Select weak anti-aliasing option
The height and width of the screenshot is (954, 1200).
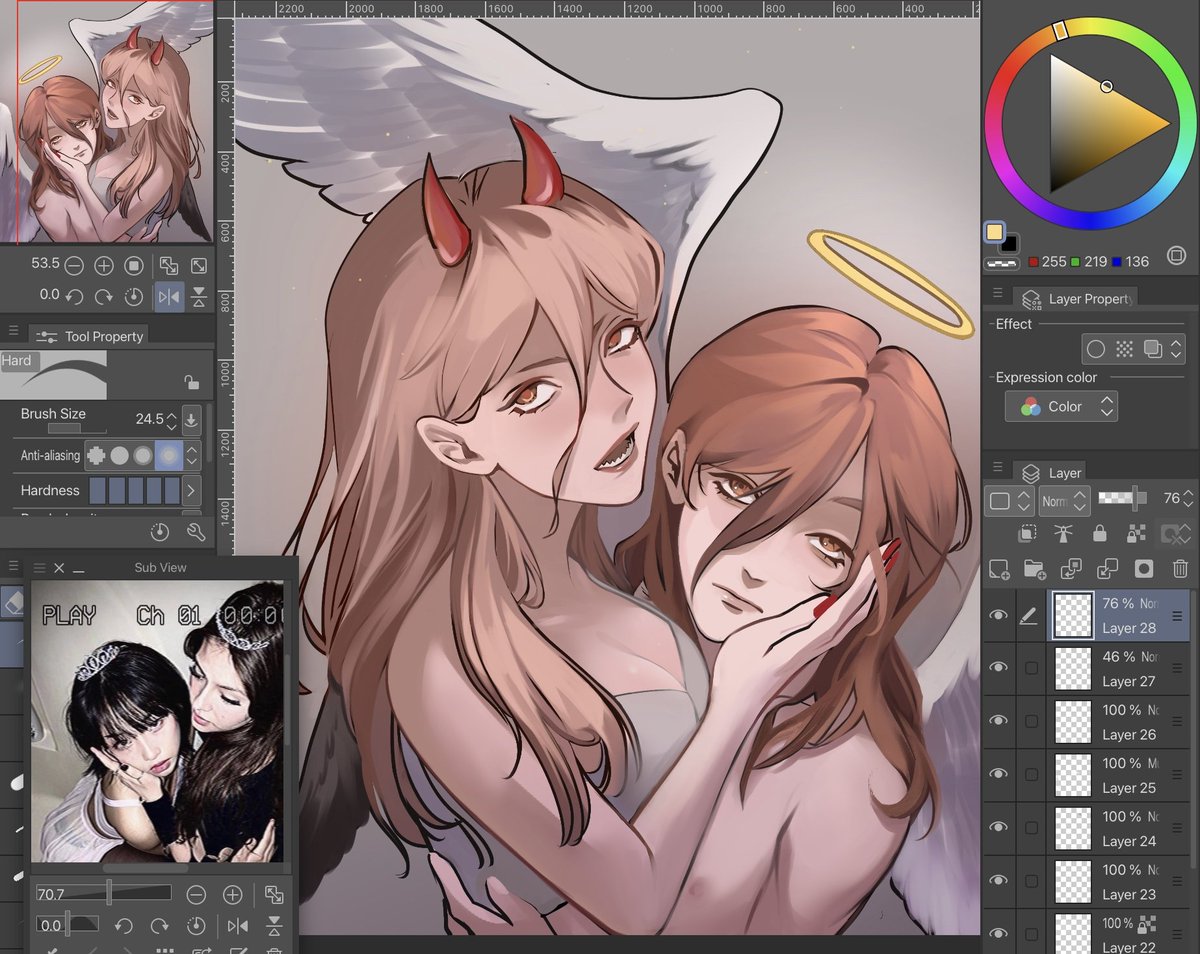(x=120, y=455)
